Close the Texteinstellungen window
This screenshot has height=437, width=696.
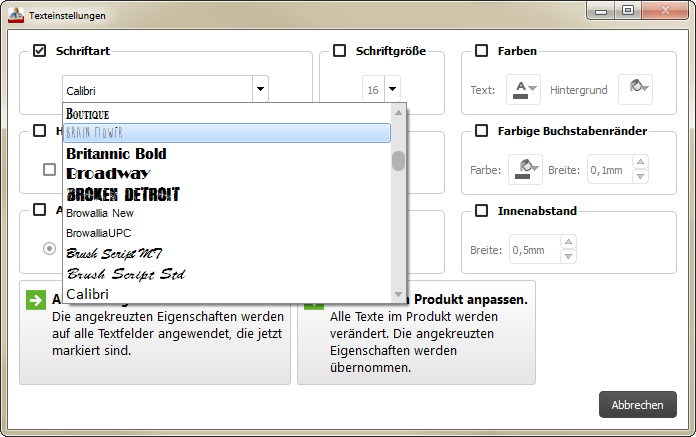pyautogui.click(x=664, y=11)
